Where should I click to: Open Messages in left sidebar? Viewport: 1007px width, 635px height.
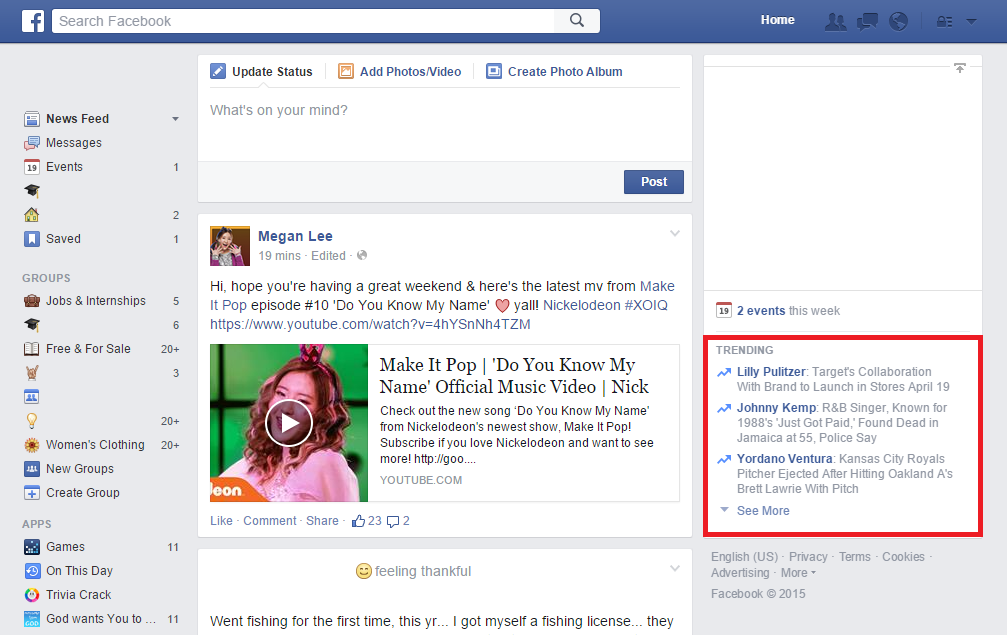(x=74, y=143)
